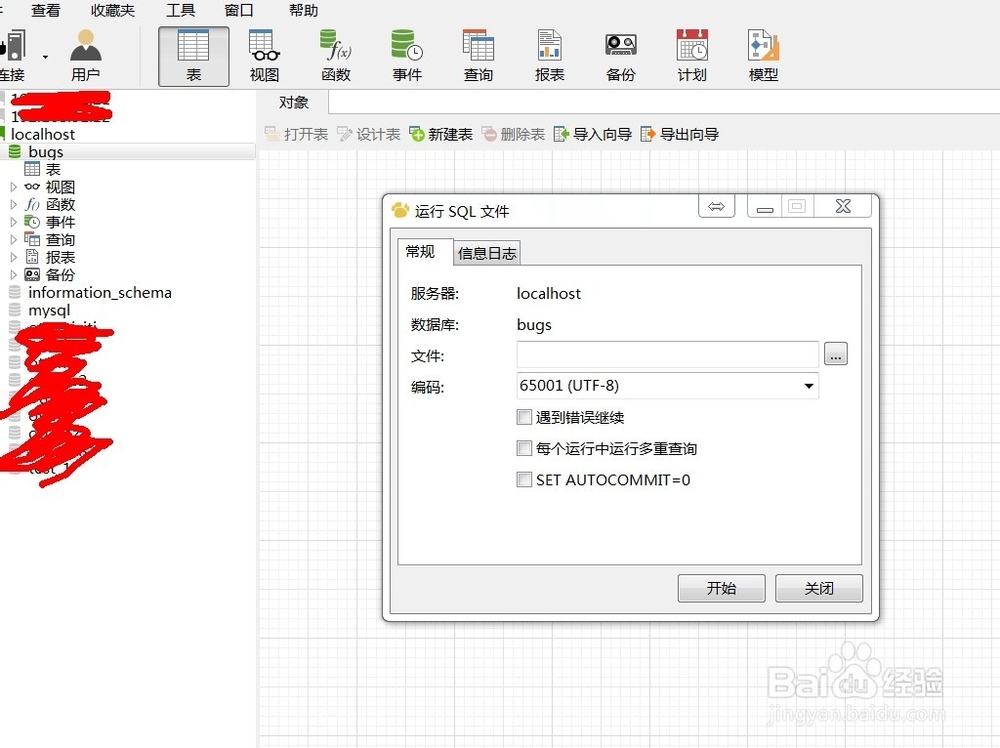This screenshot has width=1000, height=748.
Task: Open the 编码 (Encoding) dropdown 65001 (UTF-8)
Action: point(667,386)
